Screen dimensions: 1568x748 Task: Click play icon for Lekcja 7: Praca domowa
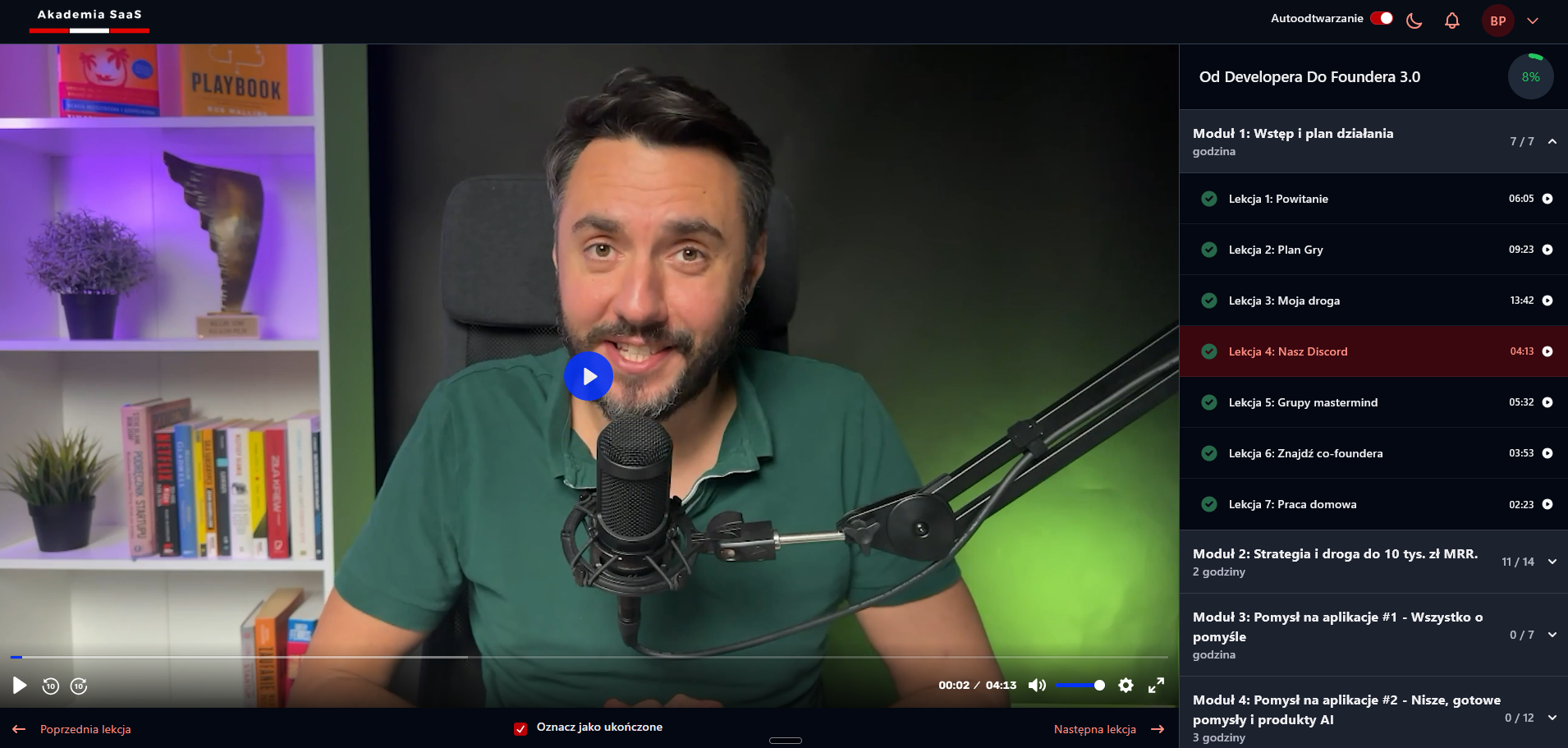click(x=1547, y=504)
